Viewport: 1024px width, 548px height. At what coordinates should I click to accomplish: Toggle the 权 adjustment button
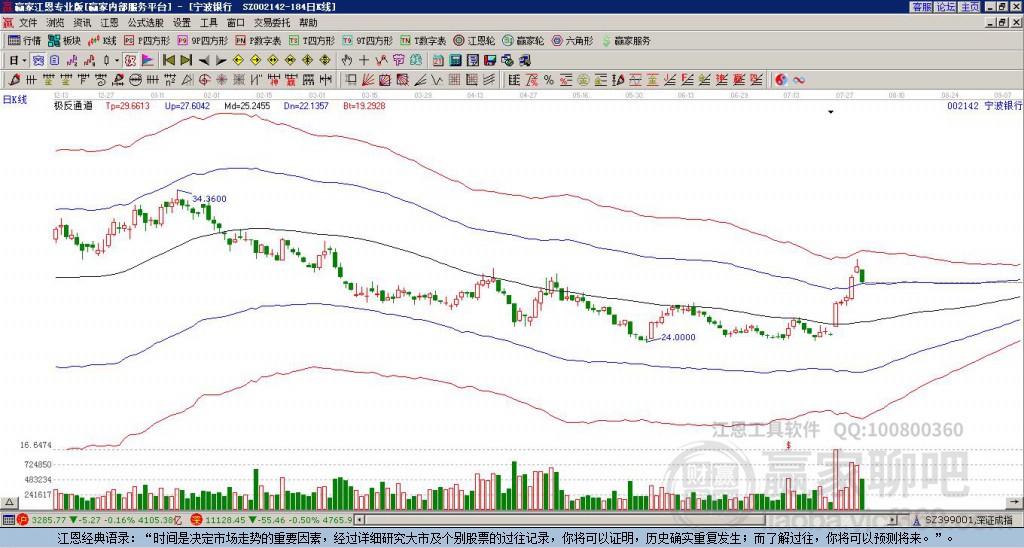130,60
